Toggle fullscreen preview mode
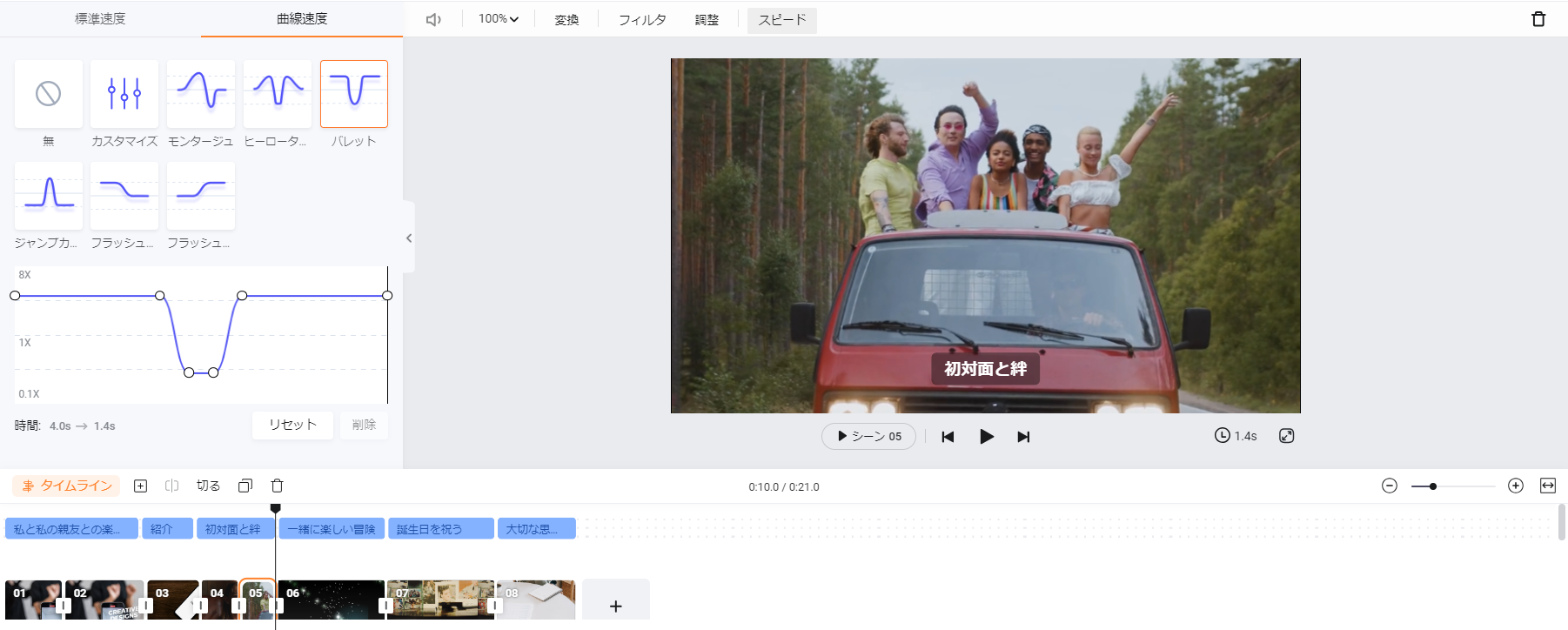The image size is (1568, 630). 1286,436
